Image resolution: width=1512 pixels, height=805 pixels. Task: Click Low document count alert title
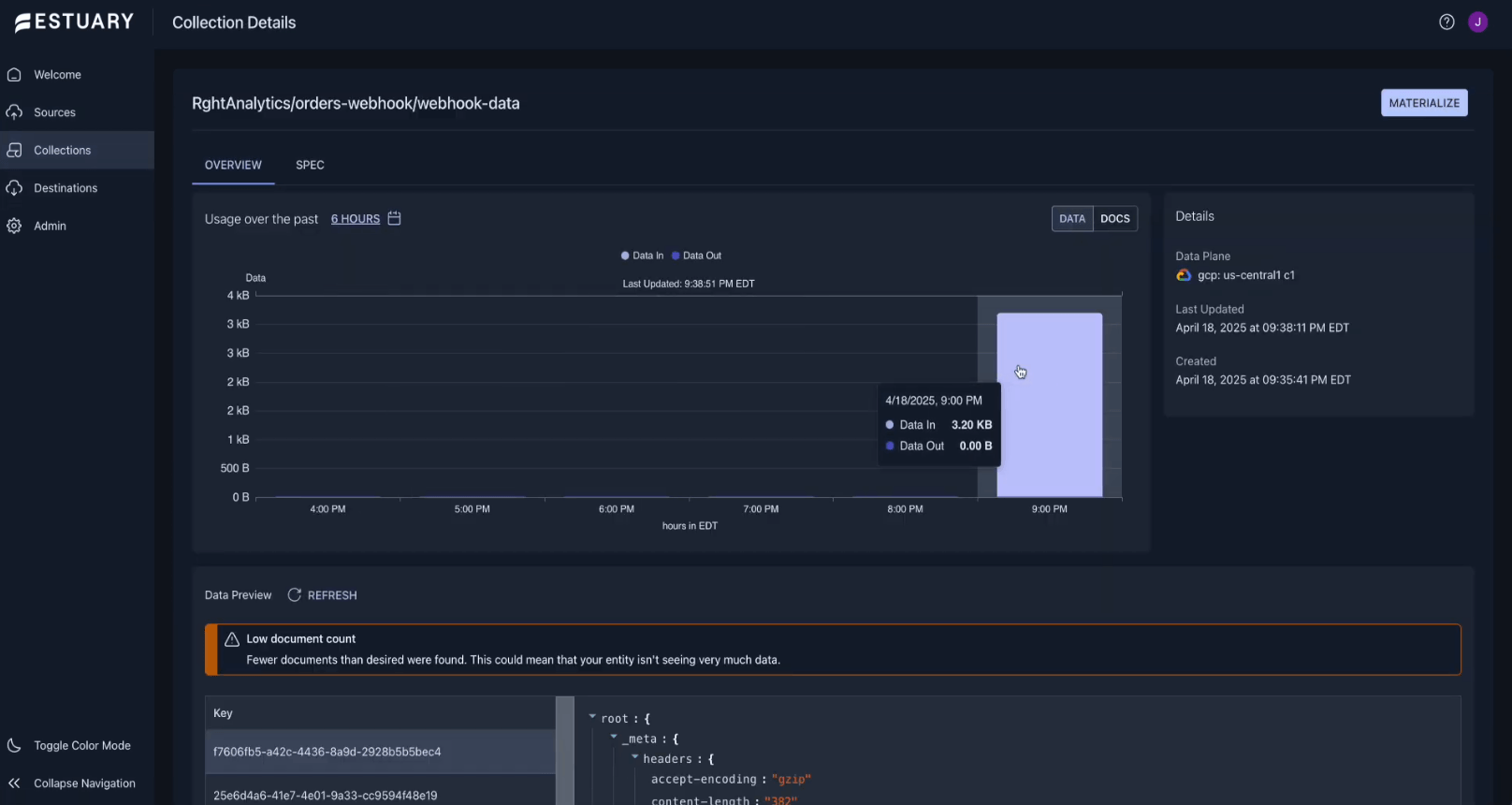(301, 639)
